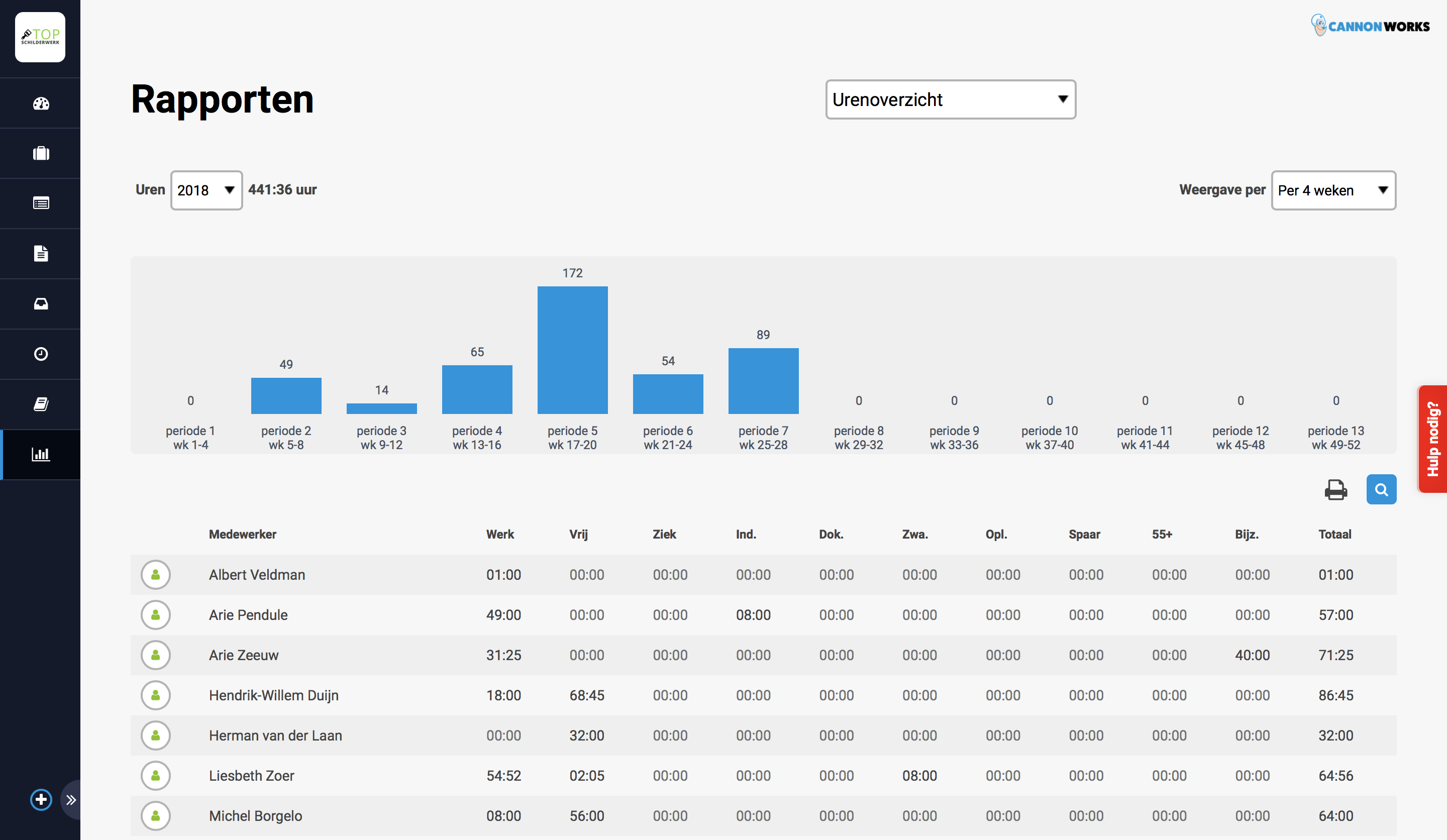
Task: Click Hendrik-Willem Duijn's Vrij value 68:45
Action: point(586,695)
